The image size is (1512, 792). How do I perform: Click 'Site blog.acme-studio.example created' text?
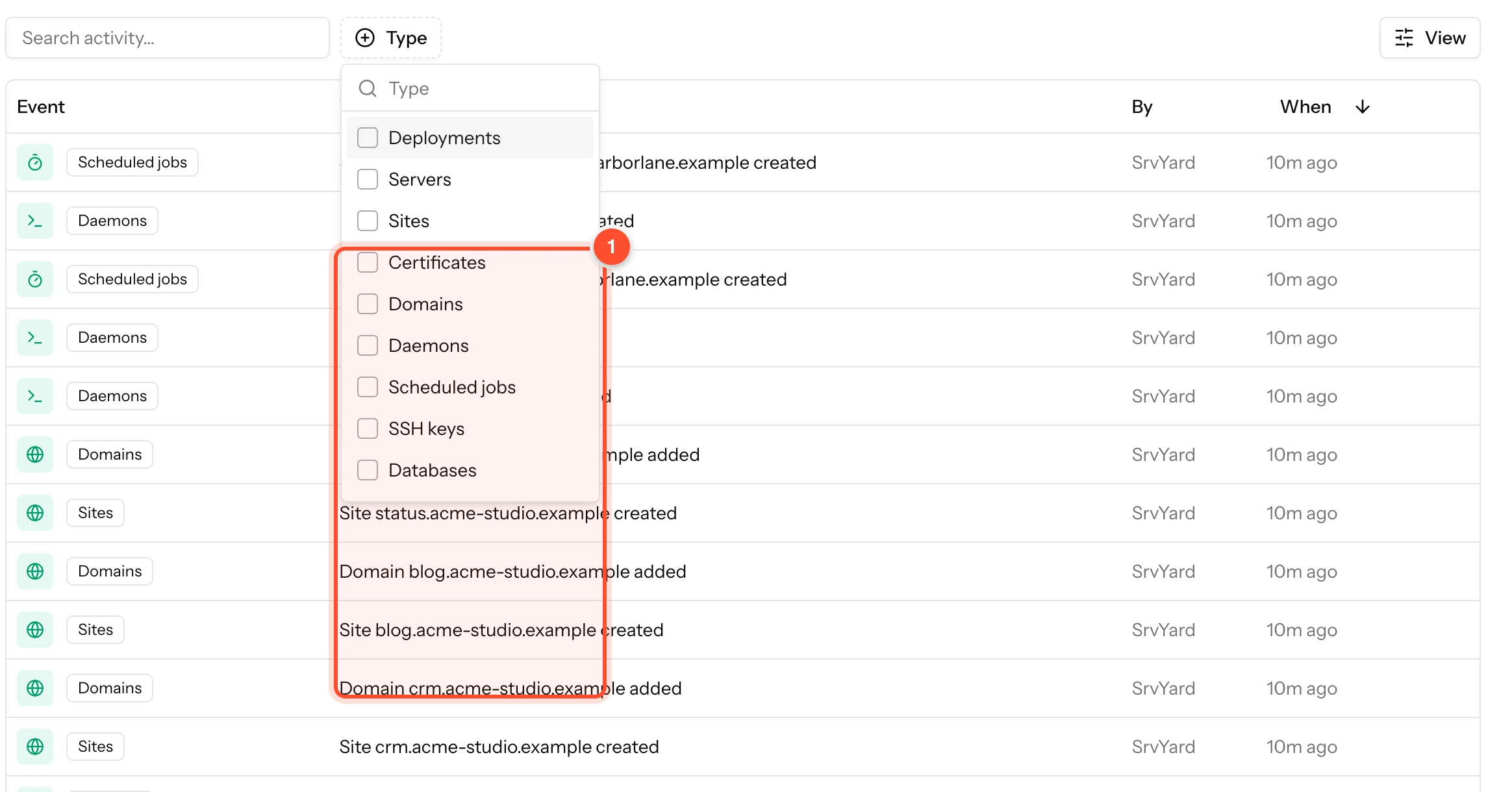pos(501,630)
